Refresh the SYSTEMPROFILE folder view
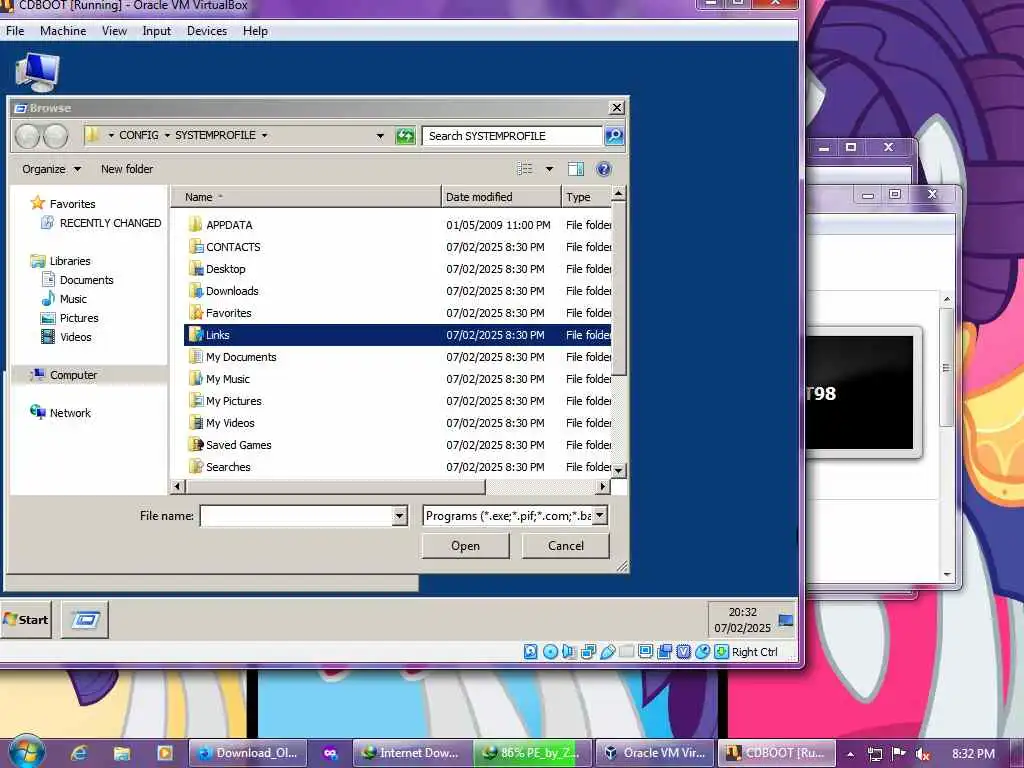1024x768 pixels. tap(405, 136)
